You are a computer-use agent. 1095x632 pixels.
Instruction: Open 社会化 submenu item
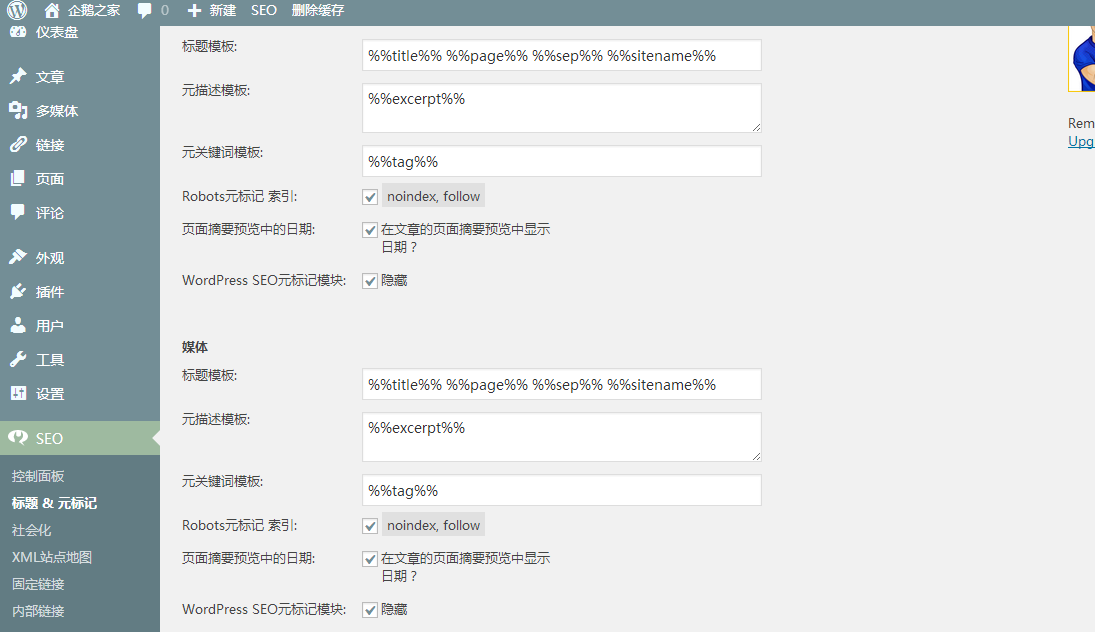tap(31, 531)
